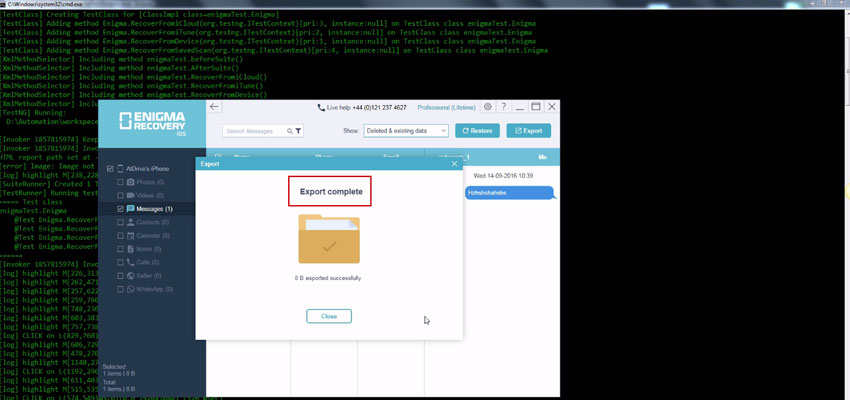Click the Notes document icon
Viewport: 850px width, 400px height.
[131, 249]
